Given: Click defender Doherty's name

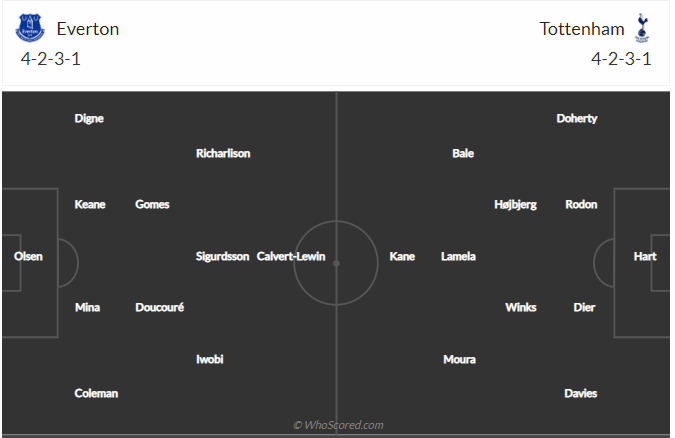Looking at the screenshot, I should [x=577, y=118].
